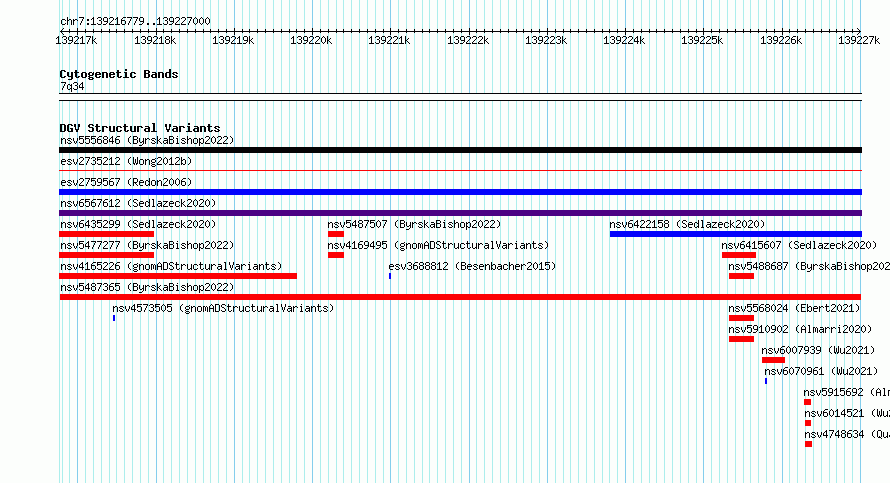Select the red bar under nsv5568024
This screenshot has height=483, width=890.
click(741, 318)
